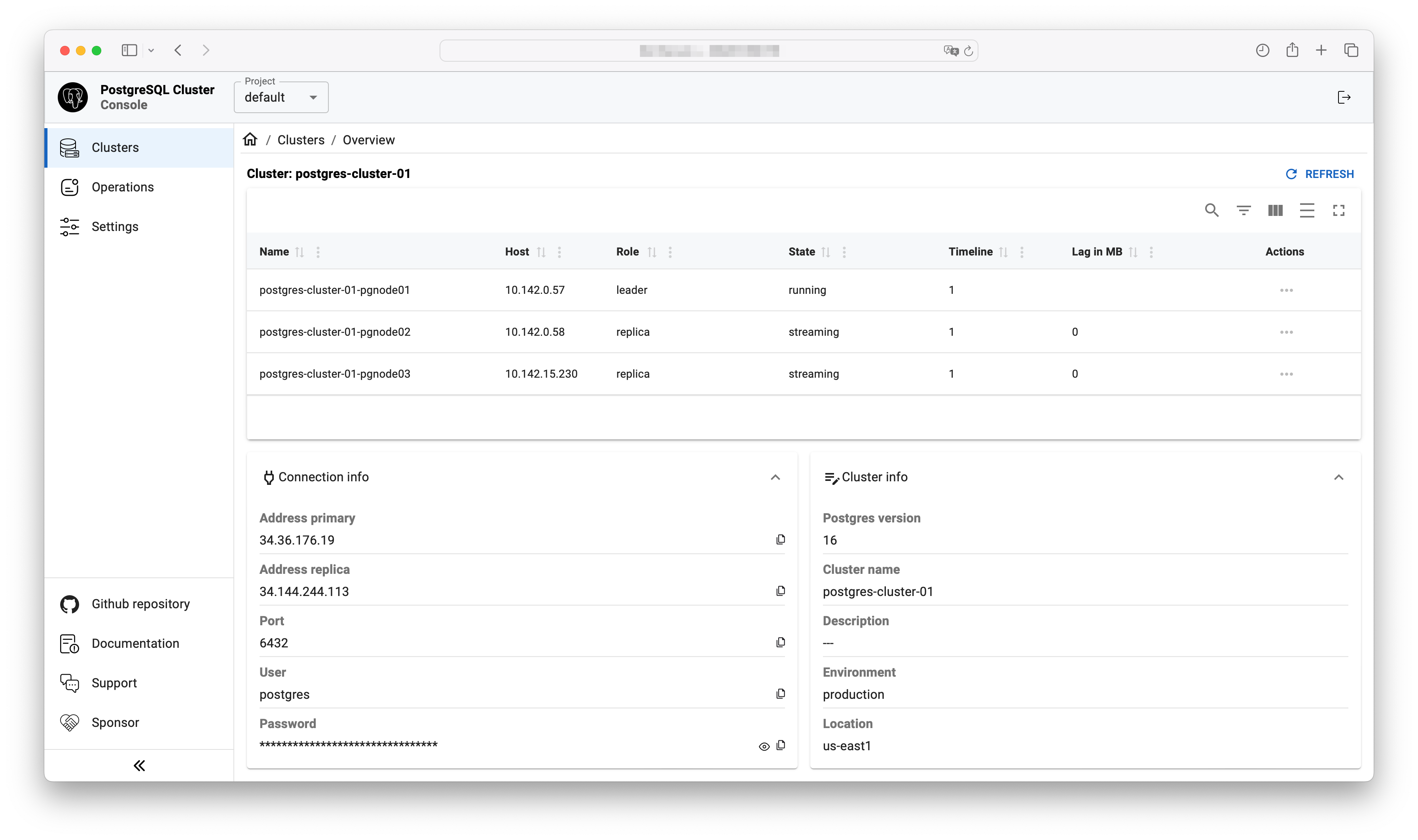
Task: Click the Overview breadcrumb
Action: (x=369, y=140)
